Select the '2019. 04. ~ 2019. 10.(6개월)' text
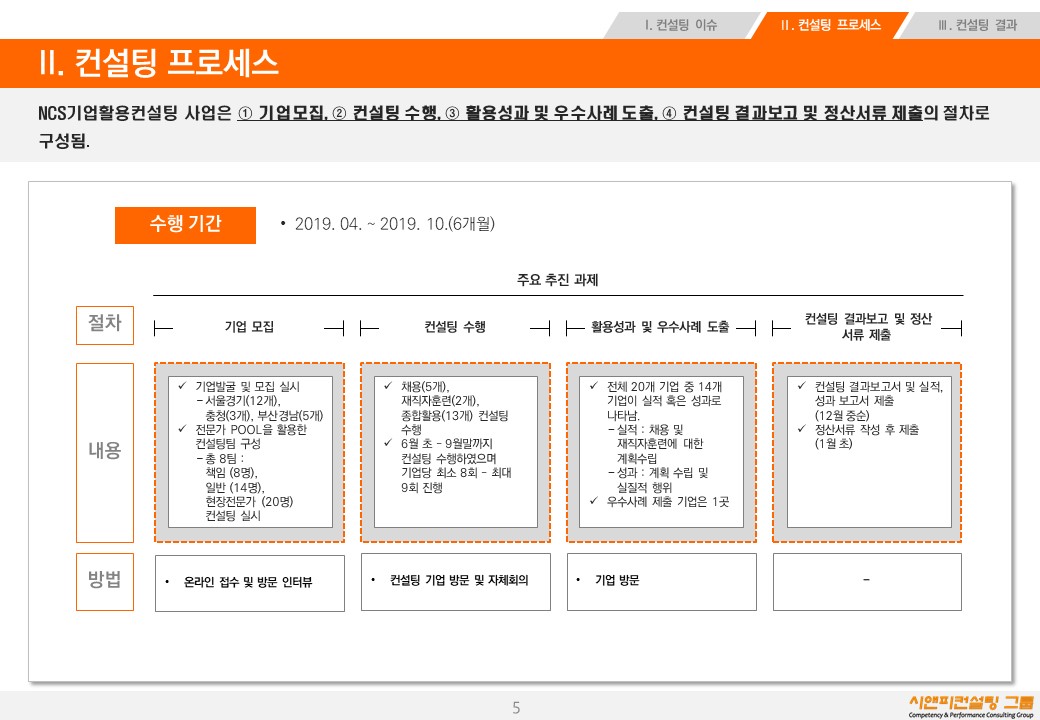 coord(395,224)
